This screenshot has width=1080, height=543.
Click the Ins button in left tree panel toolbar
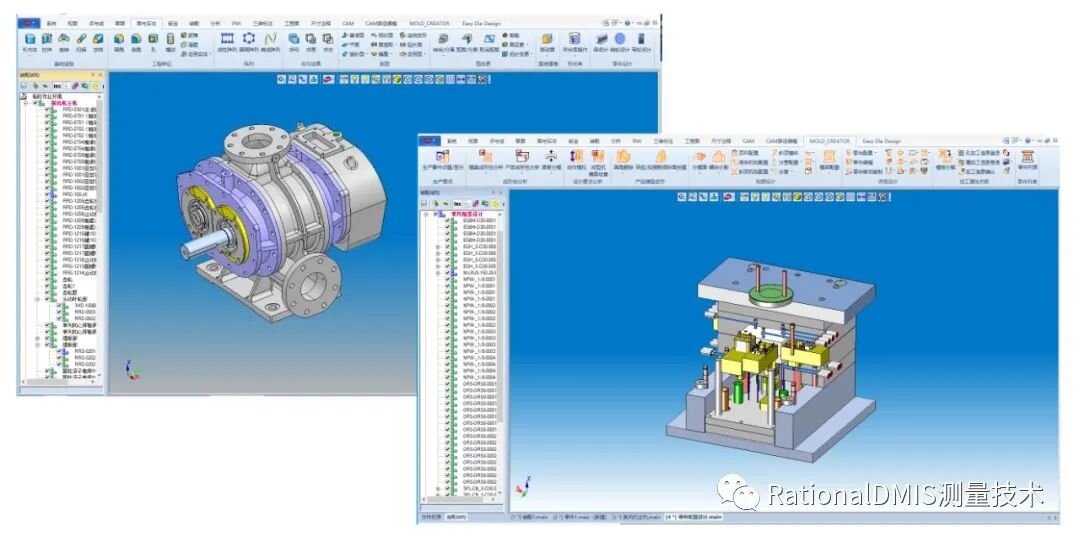58,86
